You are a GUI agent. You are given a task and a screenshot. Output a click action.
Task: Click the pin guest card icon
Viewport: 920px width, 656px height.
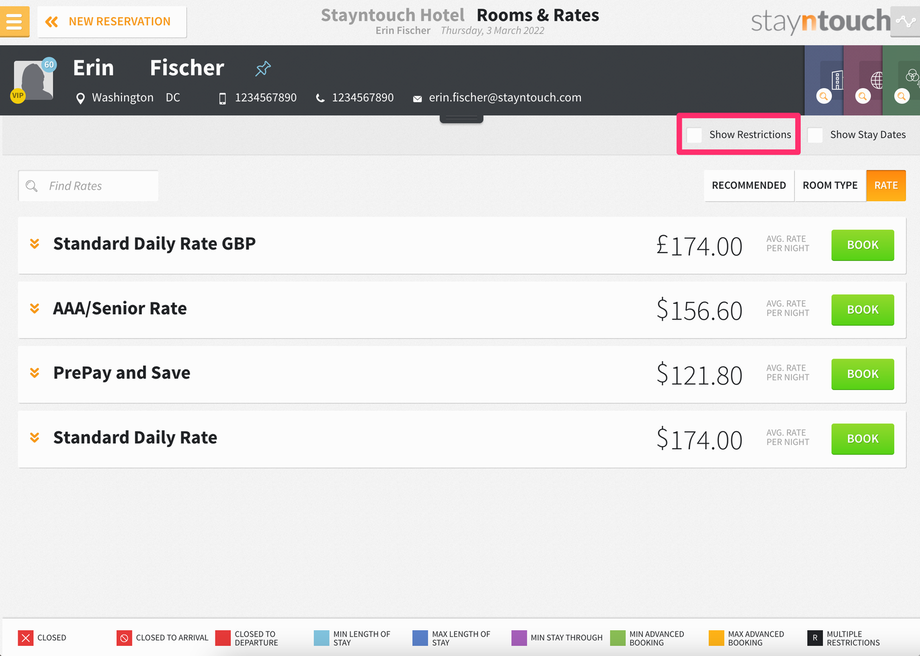pyautogui.click(x=263, y=69)
